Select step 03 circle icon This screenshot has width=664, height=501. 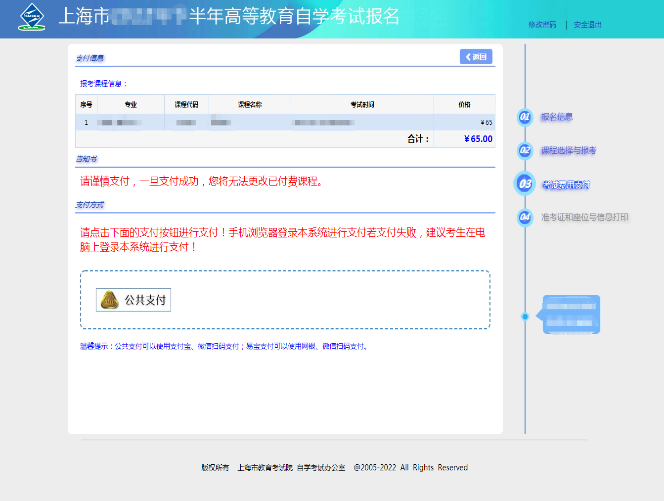[525, 184]
